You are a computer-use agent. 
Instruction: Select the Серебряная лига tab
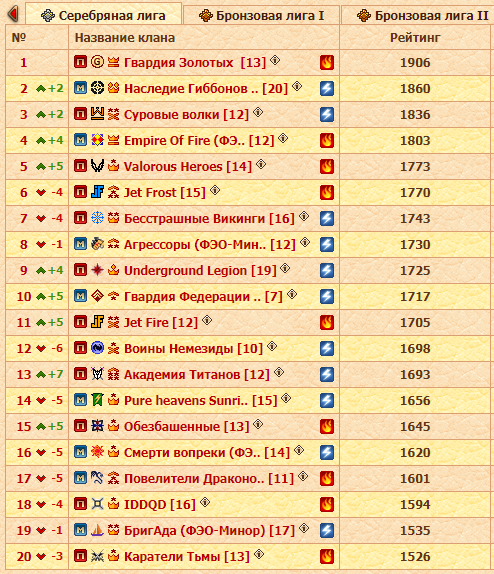(x=104, y=15)
